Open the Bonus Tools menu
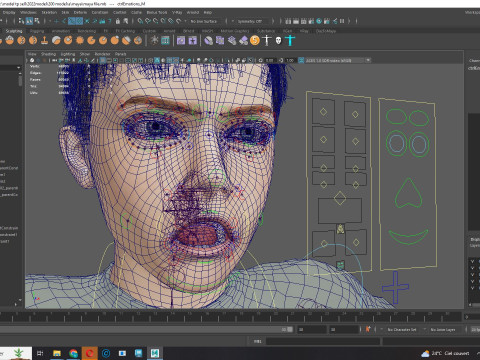Screen dimensions: 480x360 click(x=156, y=12)
